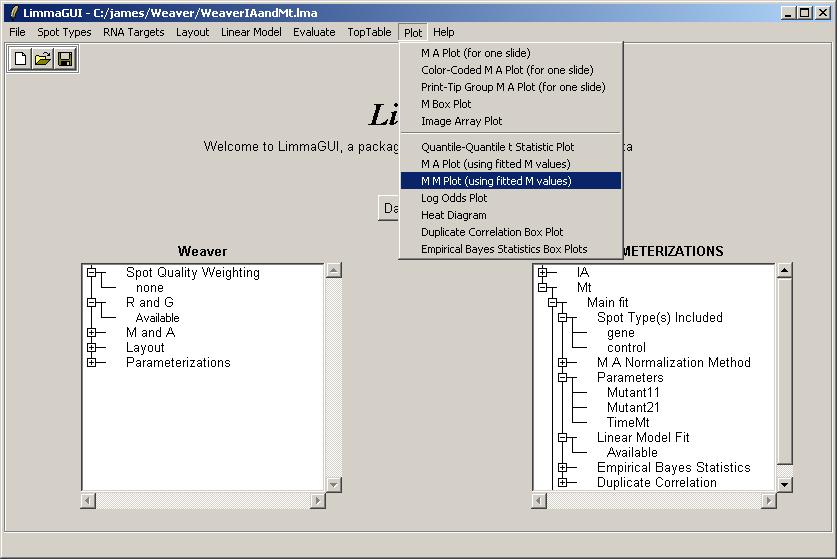837x559 pixels.
Task: Click Layout node in Weaver tree
Action: (x=145, y=347)
